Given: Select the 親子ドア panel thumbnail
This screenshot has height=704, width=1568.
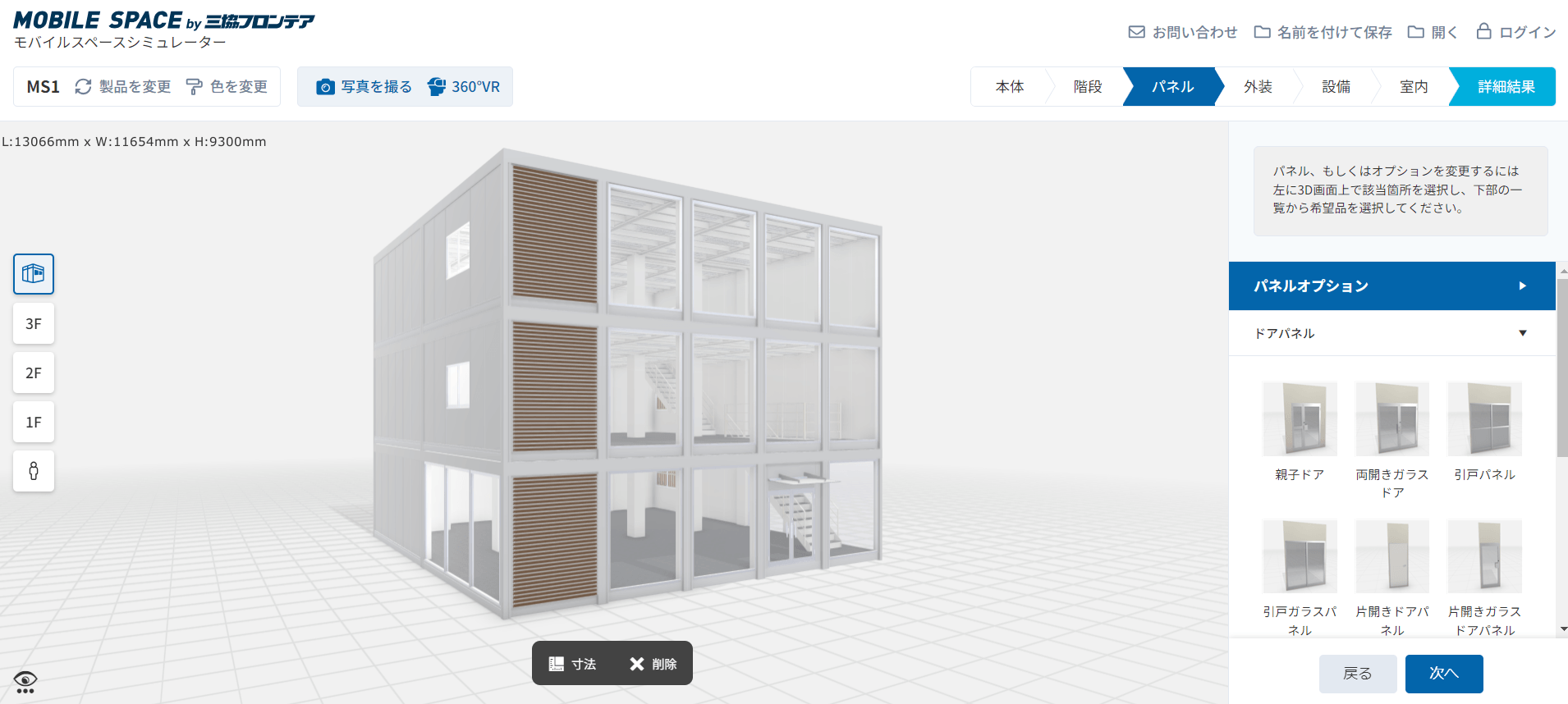Looking at the screenshot, I should tap(1300, 419).
